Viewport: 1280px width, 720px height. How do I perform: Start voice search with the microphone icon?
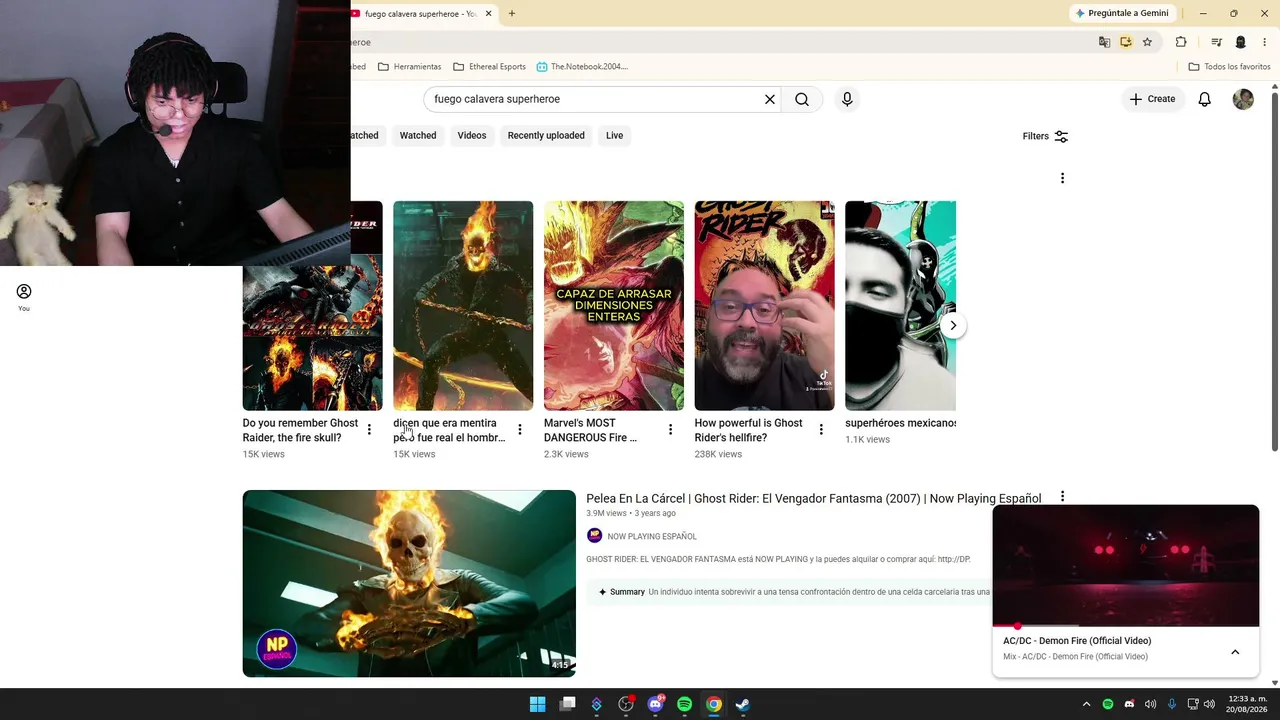click(x=847, y=99)
